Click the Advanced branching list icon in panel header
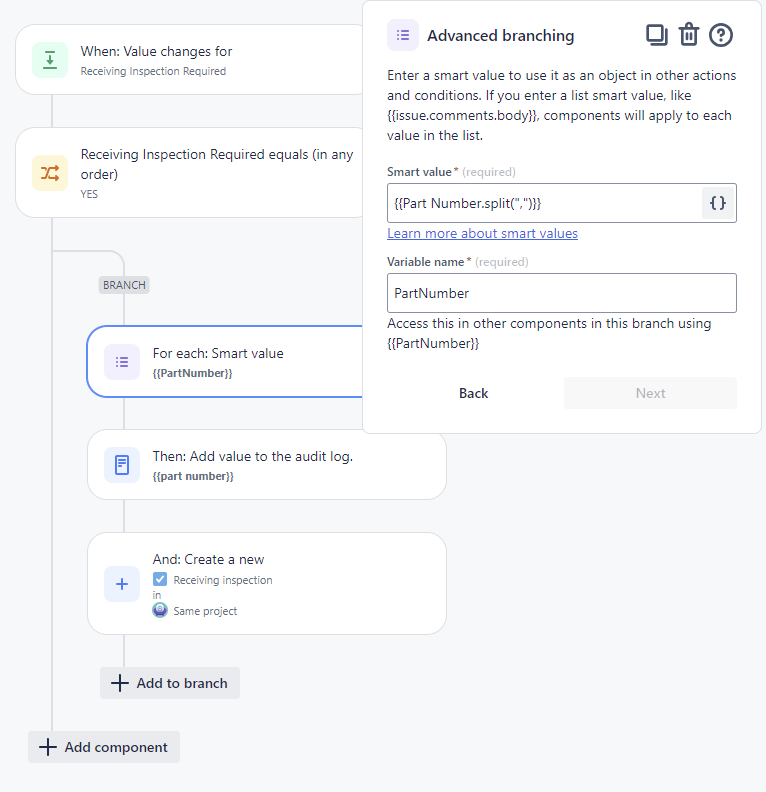The image size is (766, 792). (403, 35)
